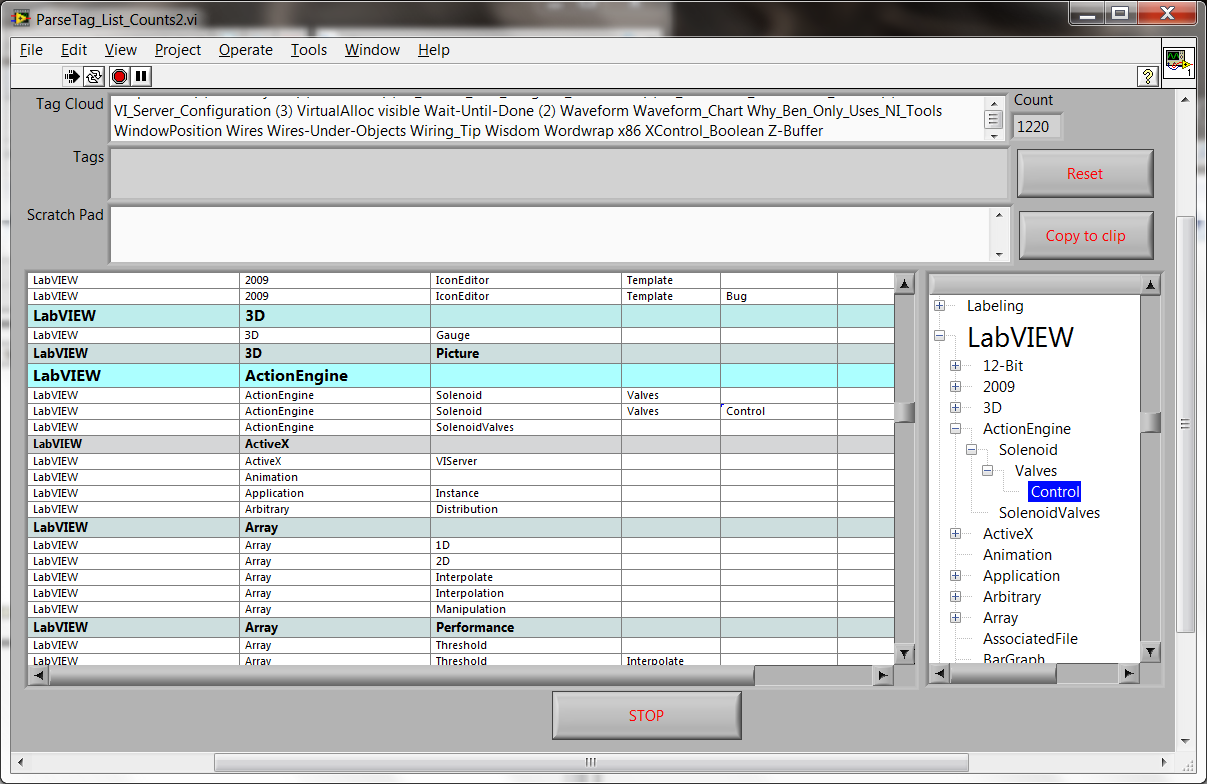Screen dimensions: 1207x784
Task: Click the table's horizontal scroll left arrow
Action: 38,676
